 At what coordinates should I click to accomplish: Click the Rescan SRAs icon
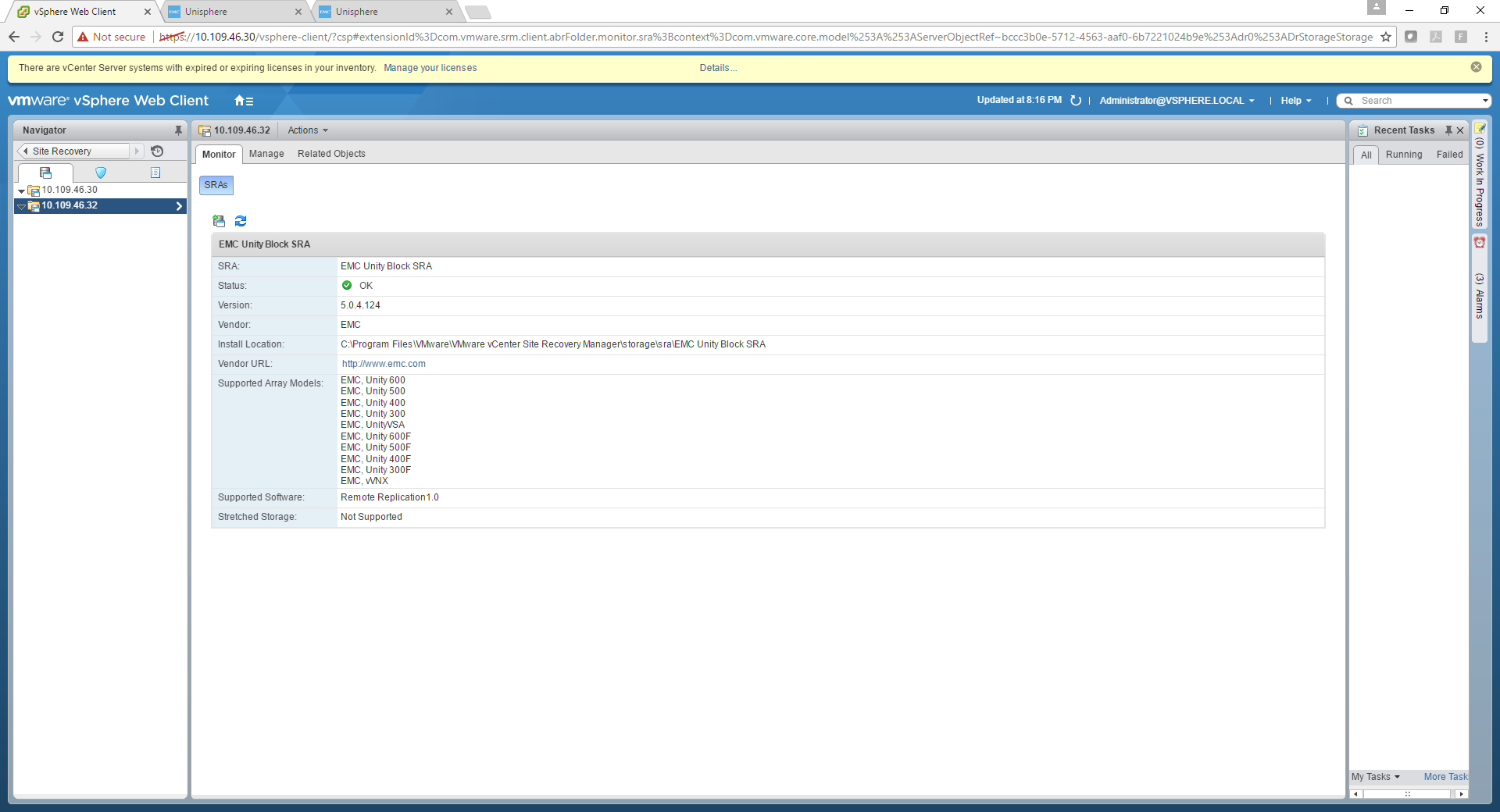click(x=219, y=222)
